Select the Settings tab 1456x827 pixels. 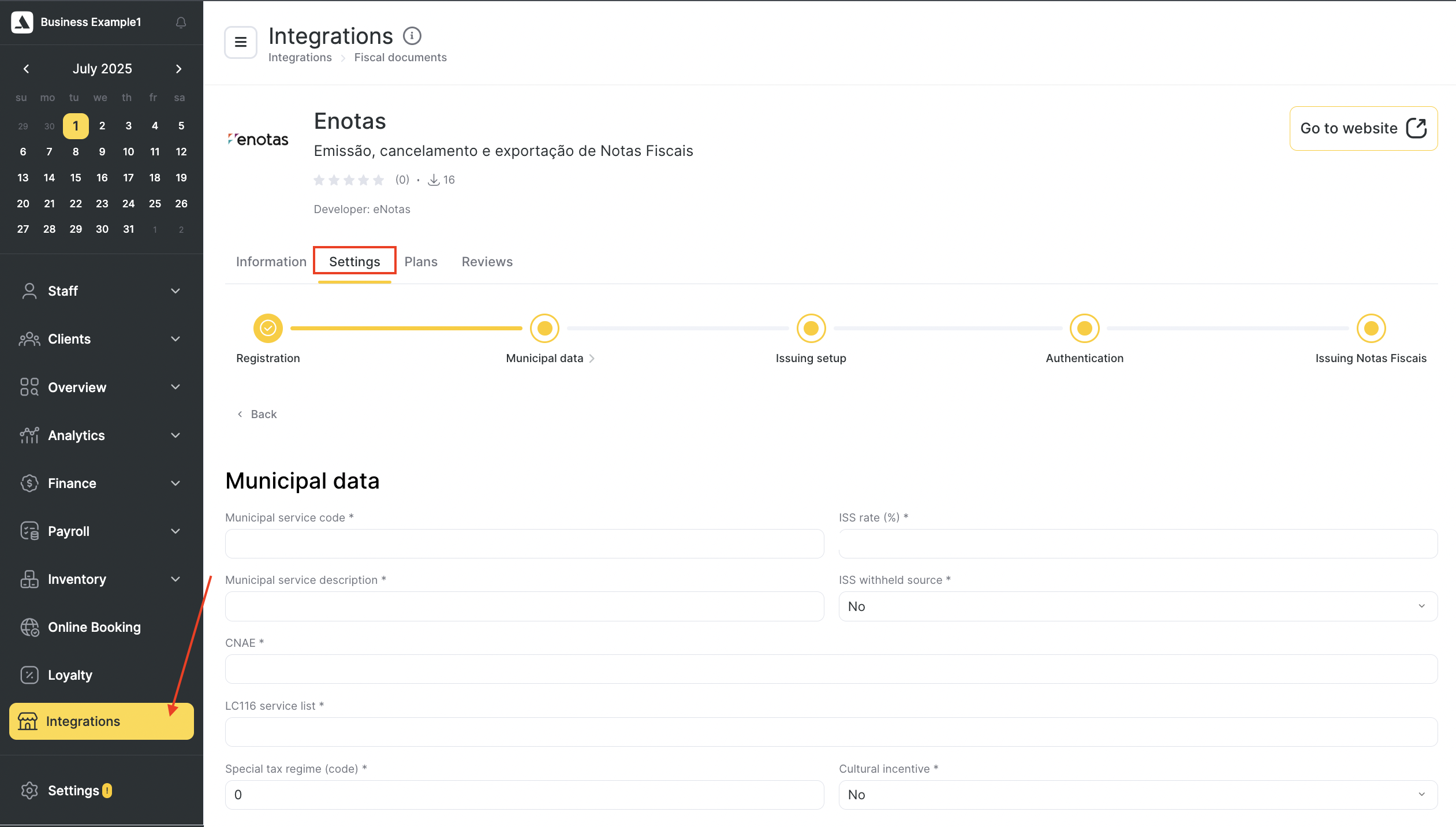point(354,262)
